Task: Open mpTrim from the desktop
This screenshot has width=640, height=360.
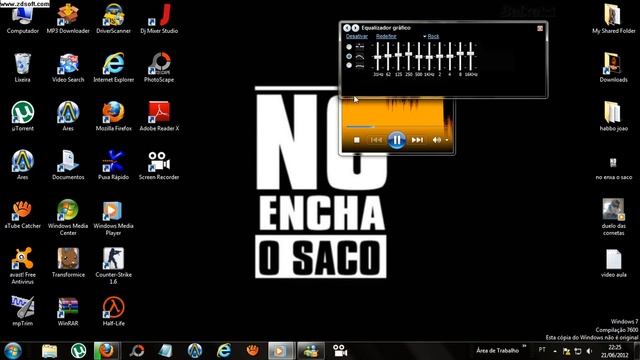Action: (22, 311)
